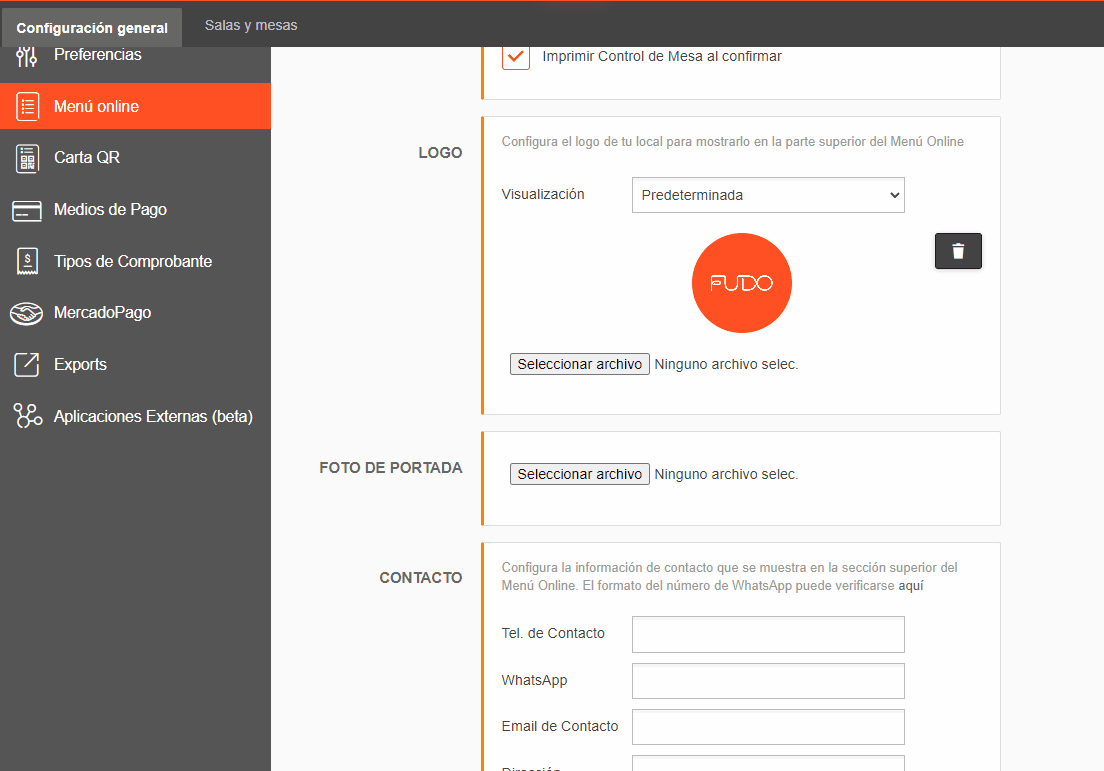Image resolution: width=1104 pixels, height=771 pixels.
Task: Click the FUDO logo image
Action: coord(741,283)
